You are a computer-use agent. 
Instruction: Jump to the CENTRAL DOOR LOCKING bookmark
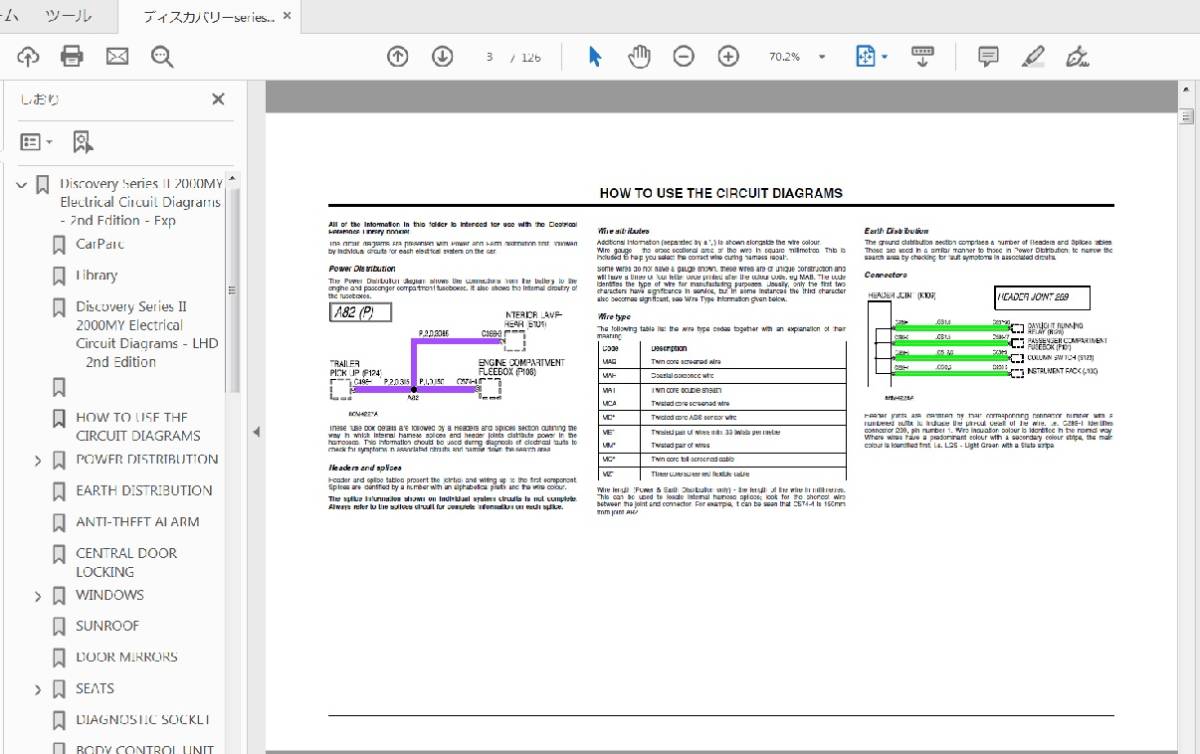[126, 562]
